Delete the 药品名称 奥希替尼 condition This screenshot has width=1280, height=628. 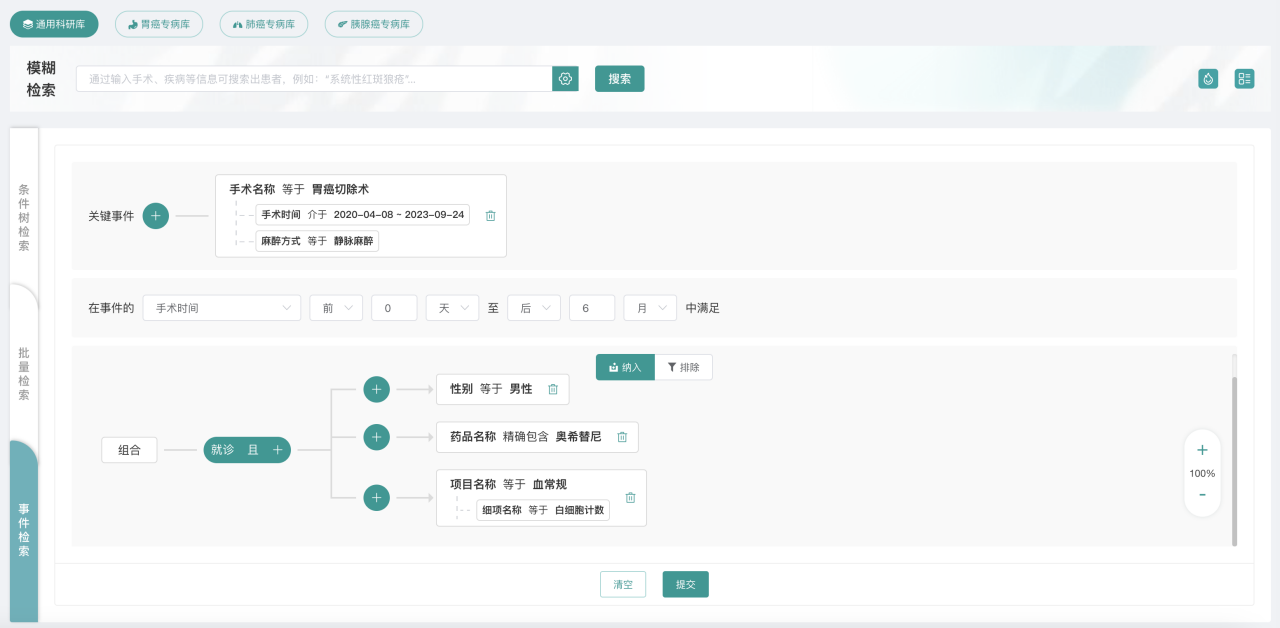point(622,437)
